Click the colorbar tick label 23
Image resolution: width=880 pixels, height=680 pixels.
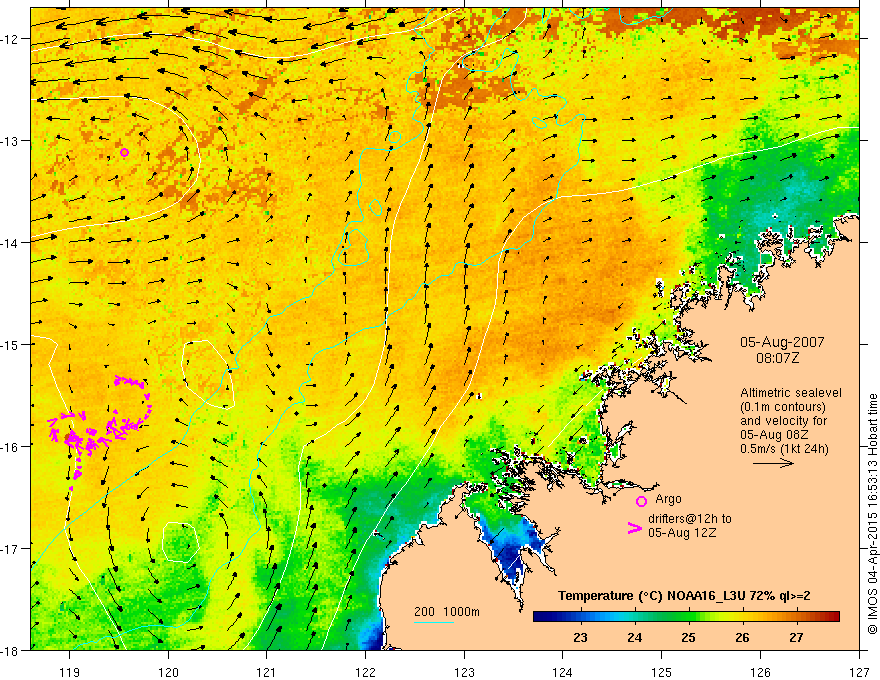click(x=580, y=637)
